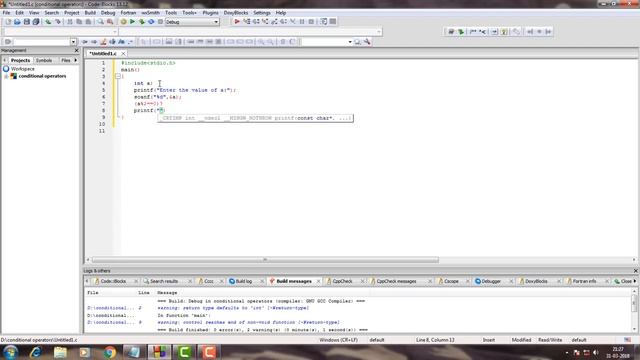The width and height of the screenshot is (640, 360).
Task: Open the Replace tool icon
Action: click(110, 22)
